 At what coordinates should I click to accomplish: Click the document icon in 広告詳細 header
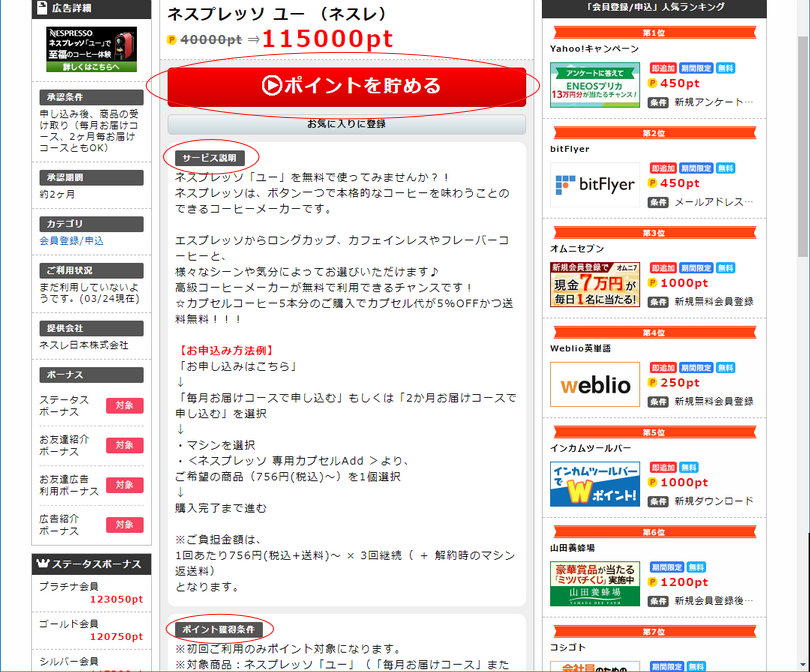coord(41,8)
